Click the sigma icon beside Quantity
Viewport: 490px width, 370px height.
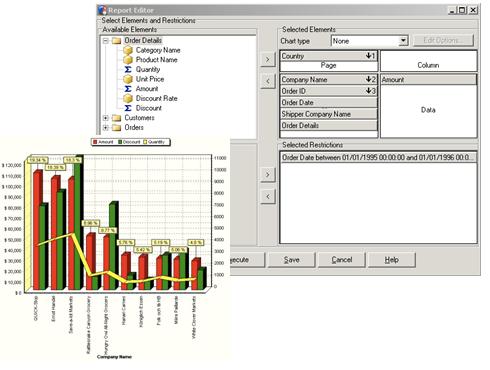pyautogui.click(x=128, y=70)
